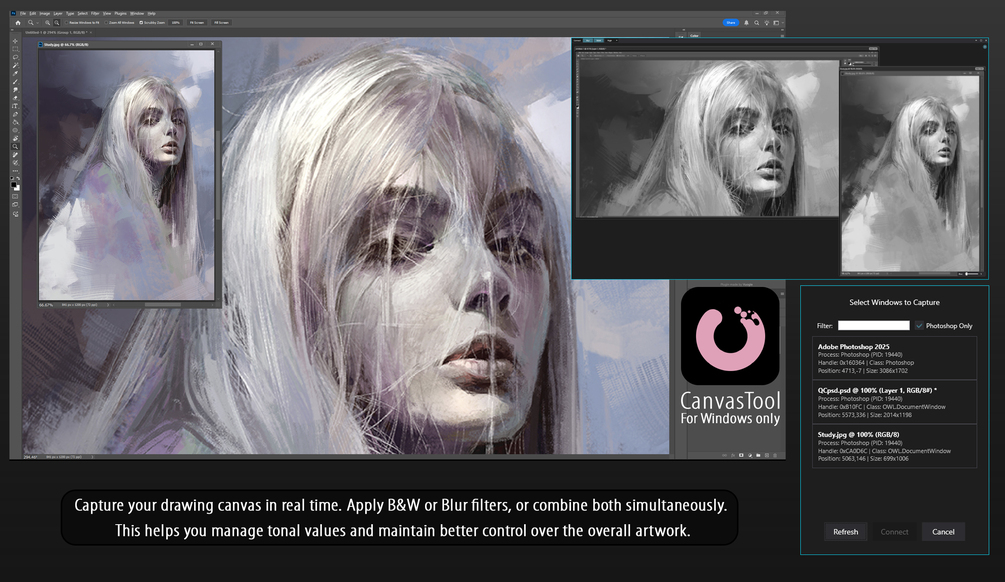Choose Zoom In mode in options bar
This screenshot has width=1005, height=582.
point(47,22)
